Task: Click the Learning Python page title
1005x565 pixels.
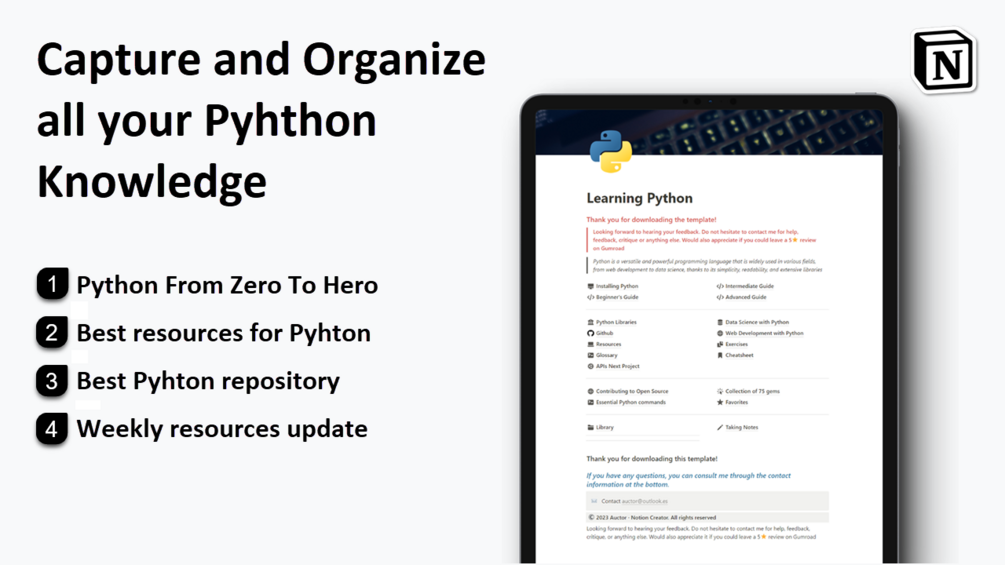Action: 640,199
